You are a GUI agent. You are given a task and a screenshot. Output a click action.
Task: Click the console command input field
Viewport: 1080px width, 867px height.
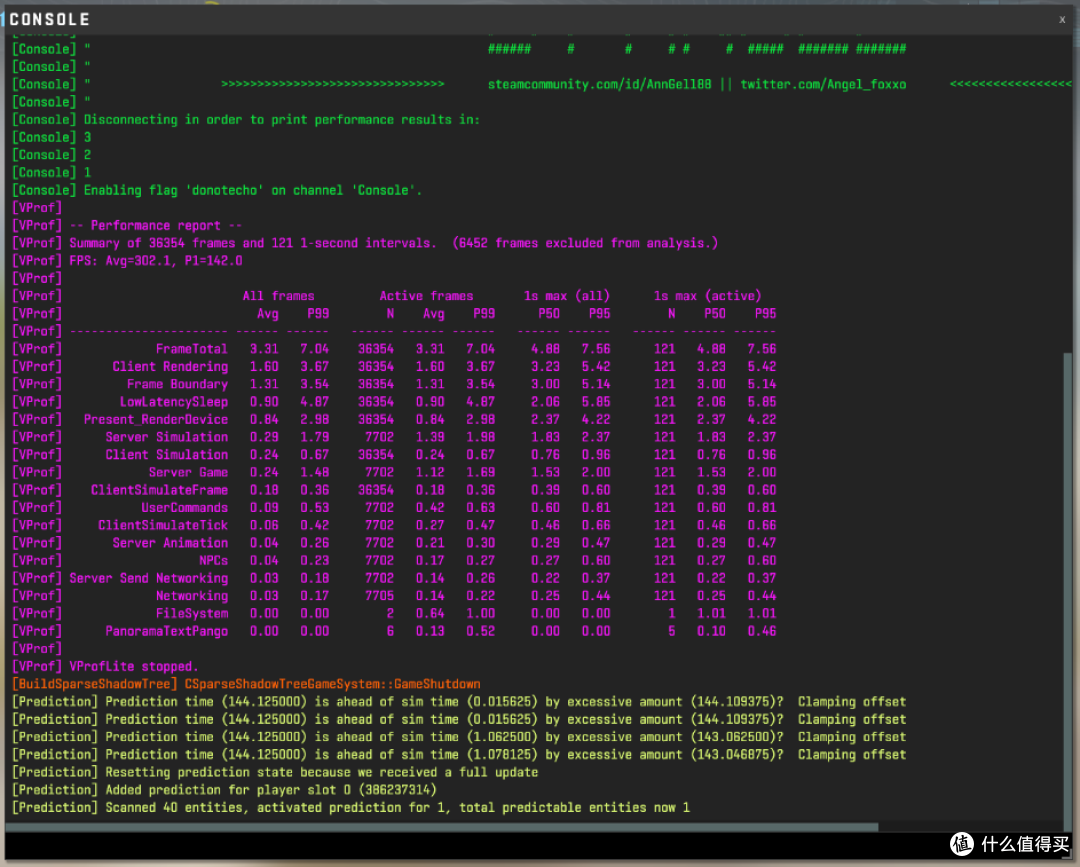(475, 846)
